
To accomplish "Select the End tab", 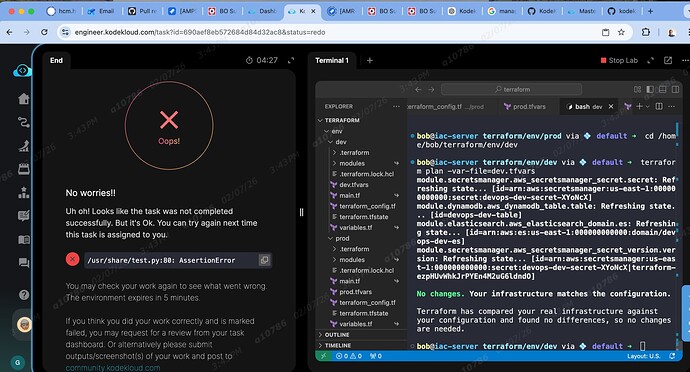I will pyautogui.click(x=56, y=60).
